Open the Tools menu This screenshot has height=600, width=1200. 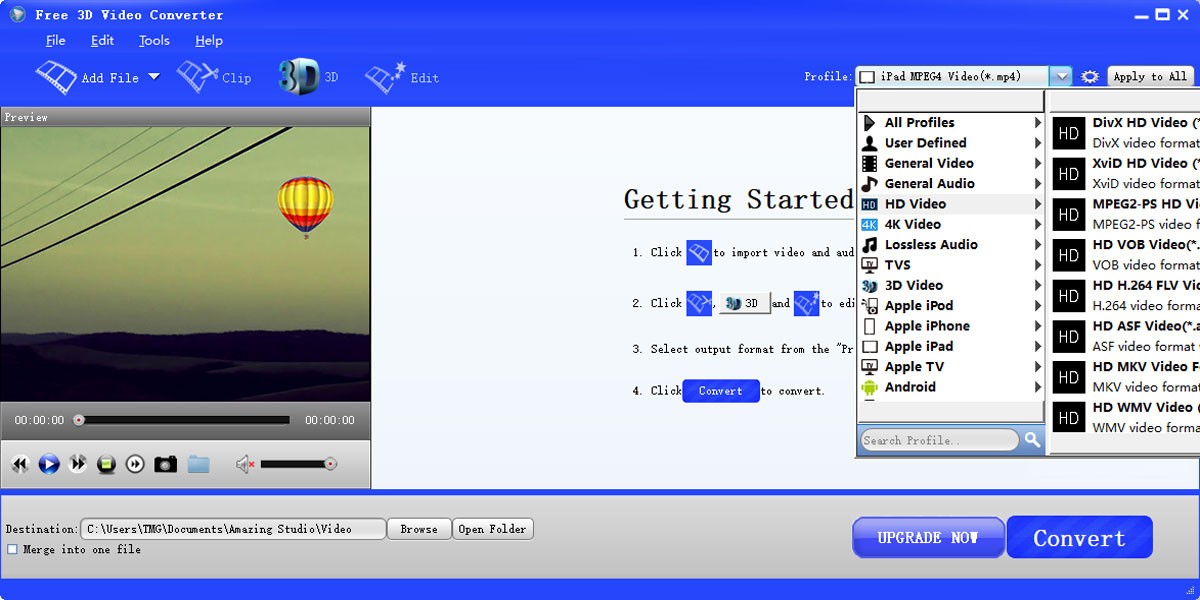tap(153, 40)
